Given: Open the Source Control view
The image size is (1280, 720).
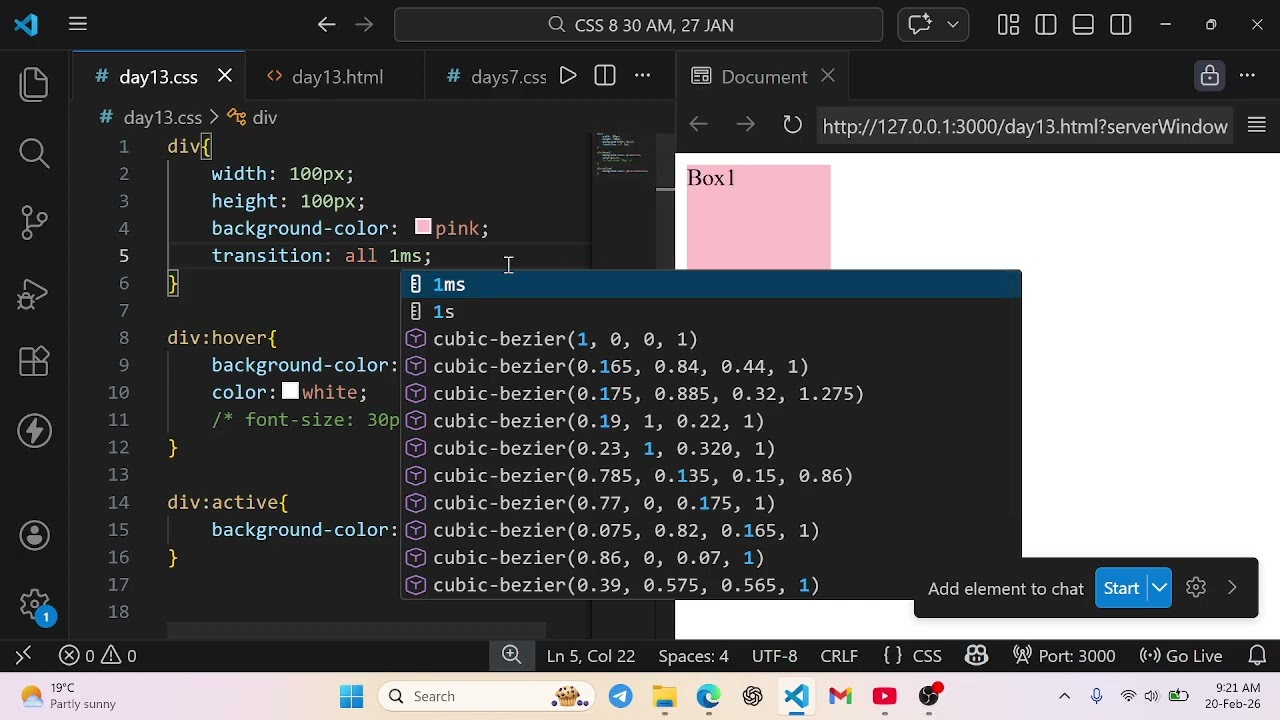Looking at the screenshot, I should (x=34, y=222).
